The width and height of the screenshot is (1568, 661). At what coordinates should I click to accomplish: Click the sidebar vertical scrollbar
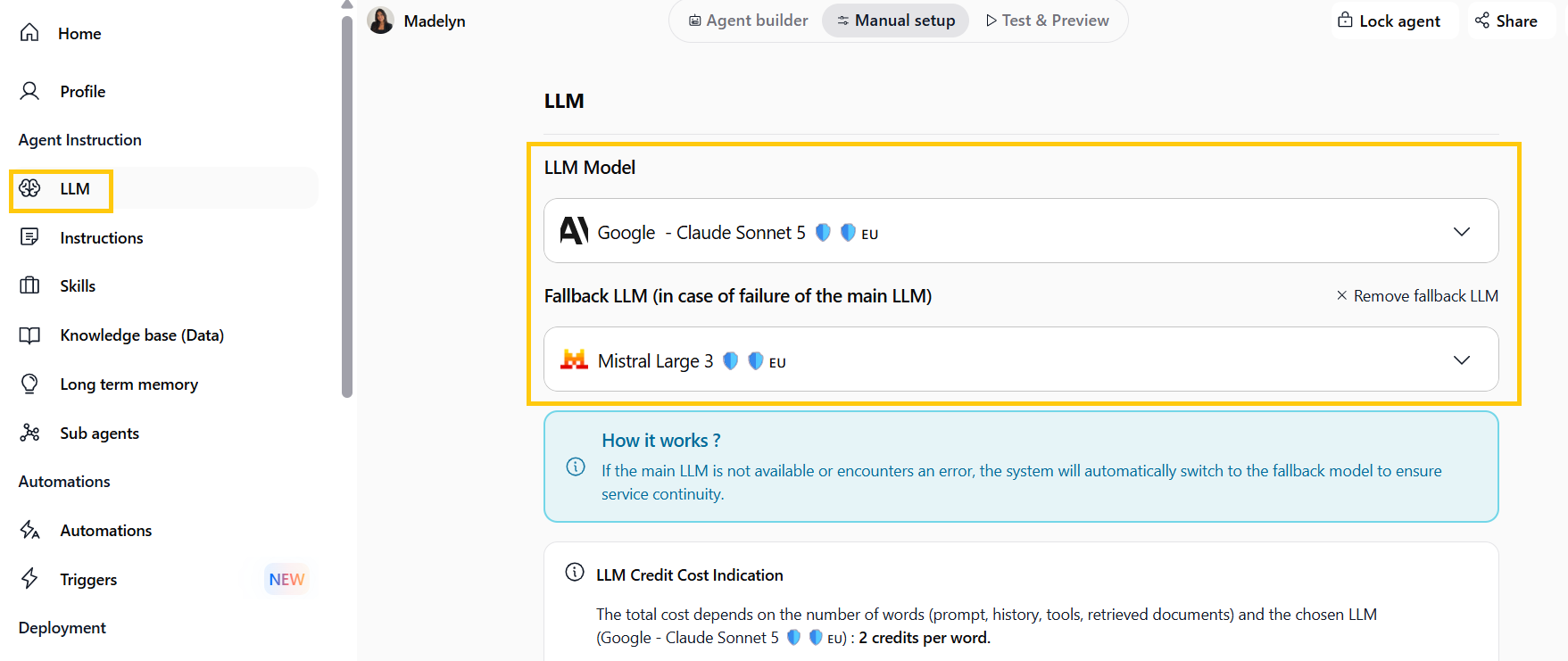(347, 205)
